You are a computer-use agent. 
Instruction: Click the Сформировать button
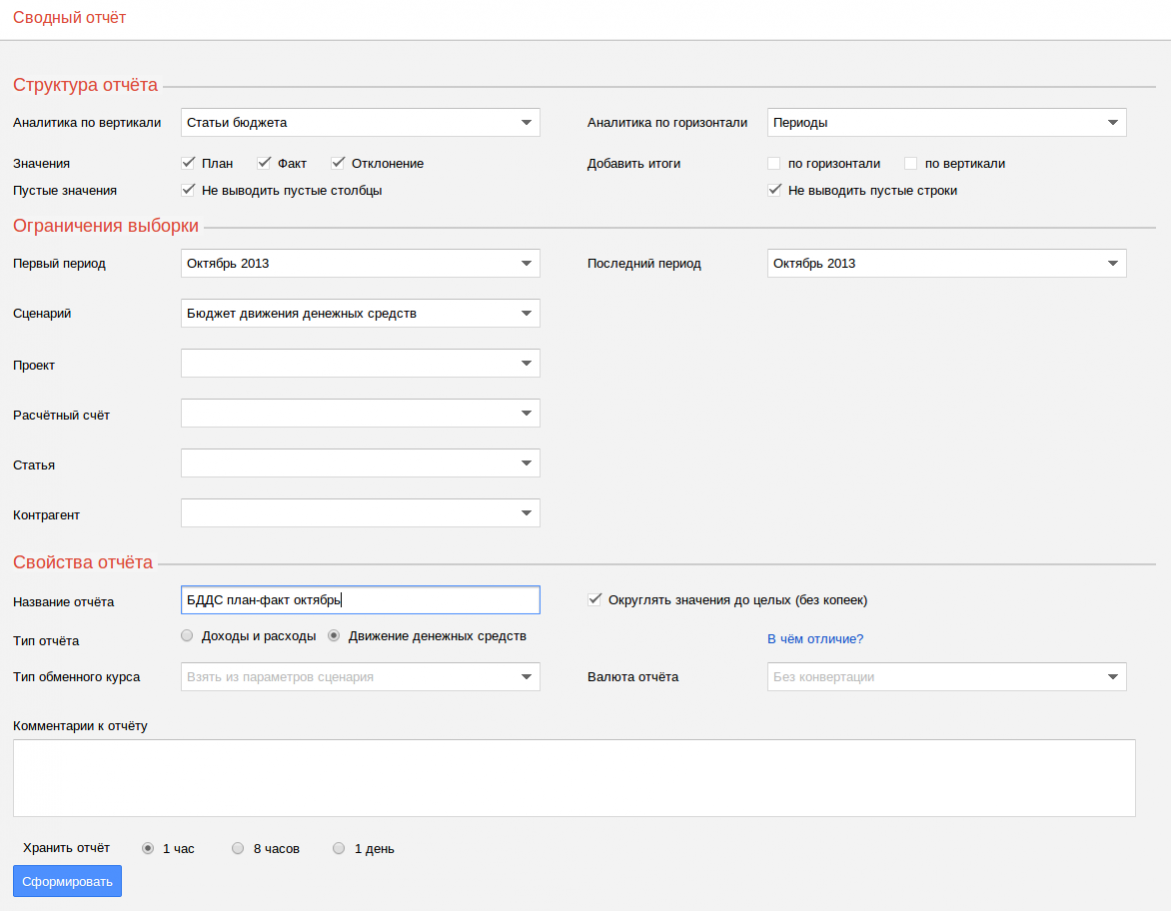coord(67,881)
